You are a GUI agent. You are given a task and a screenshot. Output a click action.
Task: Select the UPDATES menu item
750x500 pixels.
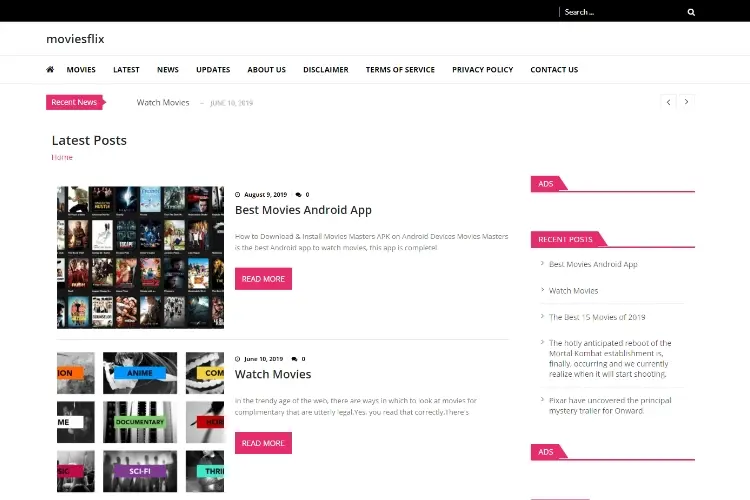pos(213,69)
